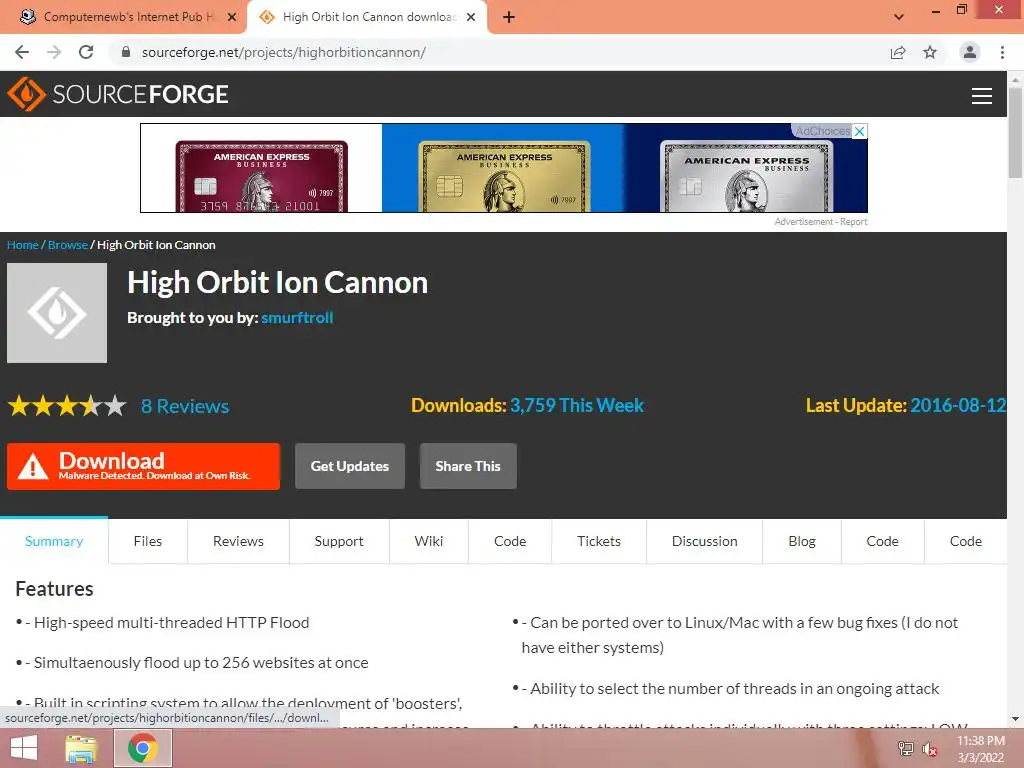Reload the page with the refresh icon
Image resolution: width=1024 pixels, height=768 pixels.
point(86,52)
